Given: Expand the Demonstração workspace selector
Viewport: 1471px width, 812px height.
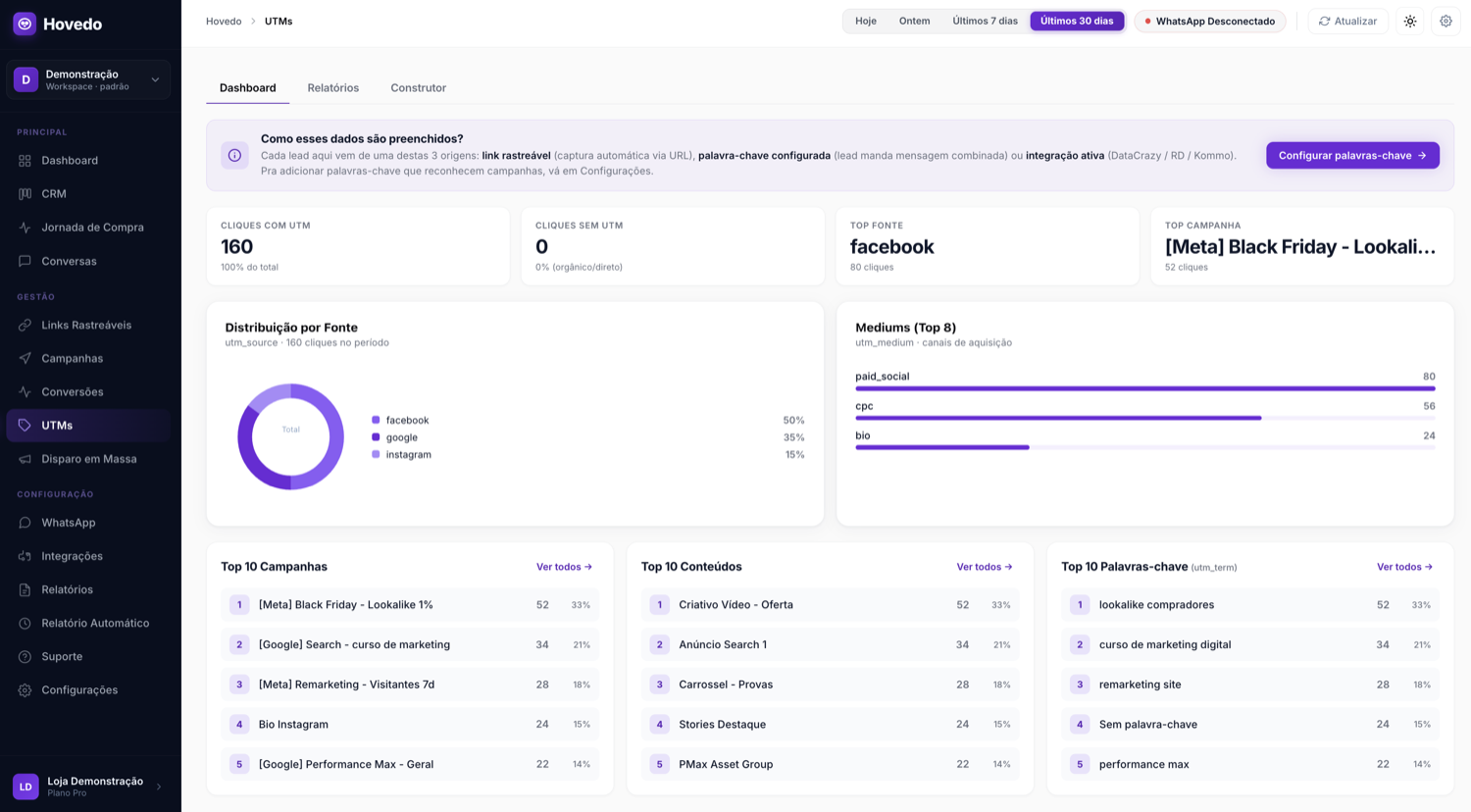Looking at the screenshot, I should coord(88,79).
